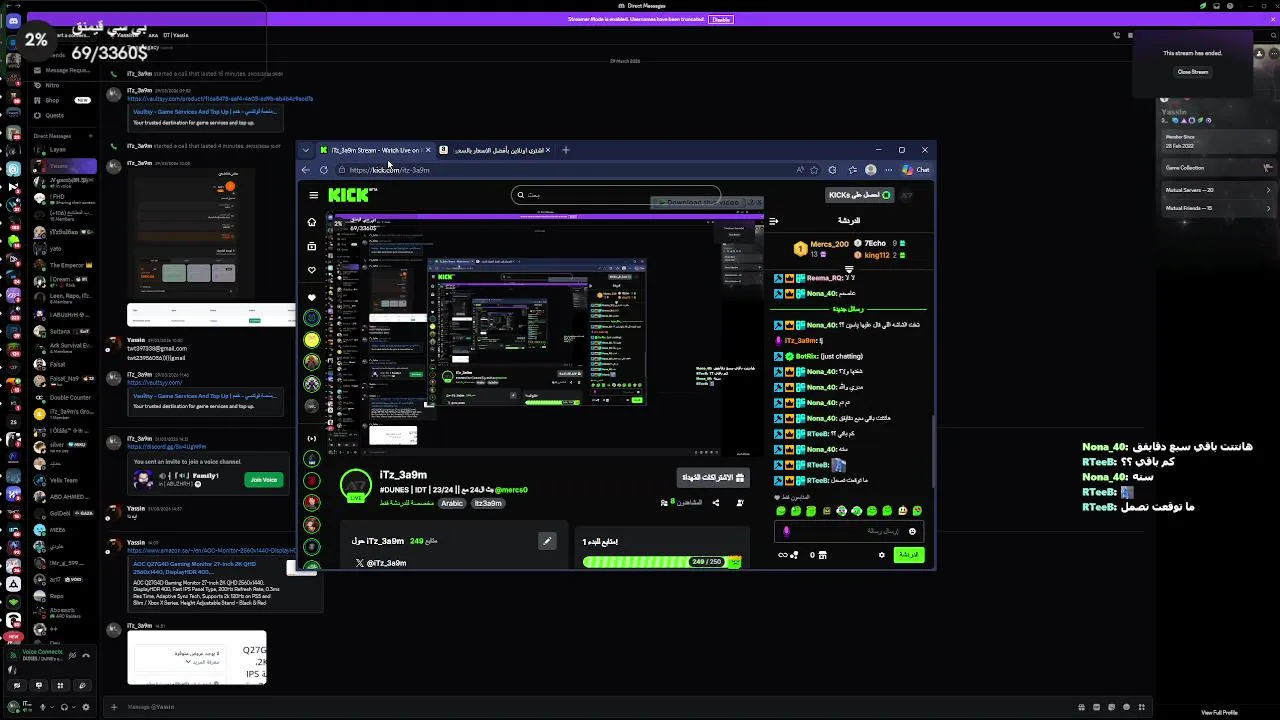This screenshot has height=720, width=1280.
Task: Switch to the iTz_3a9m Stream Kick tab
Action: pyautogui.click(x=376, y=150)
